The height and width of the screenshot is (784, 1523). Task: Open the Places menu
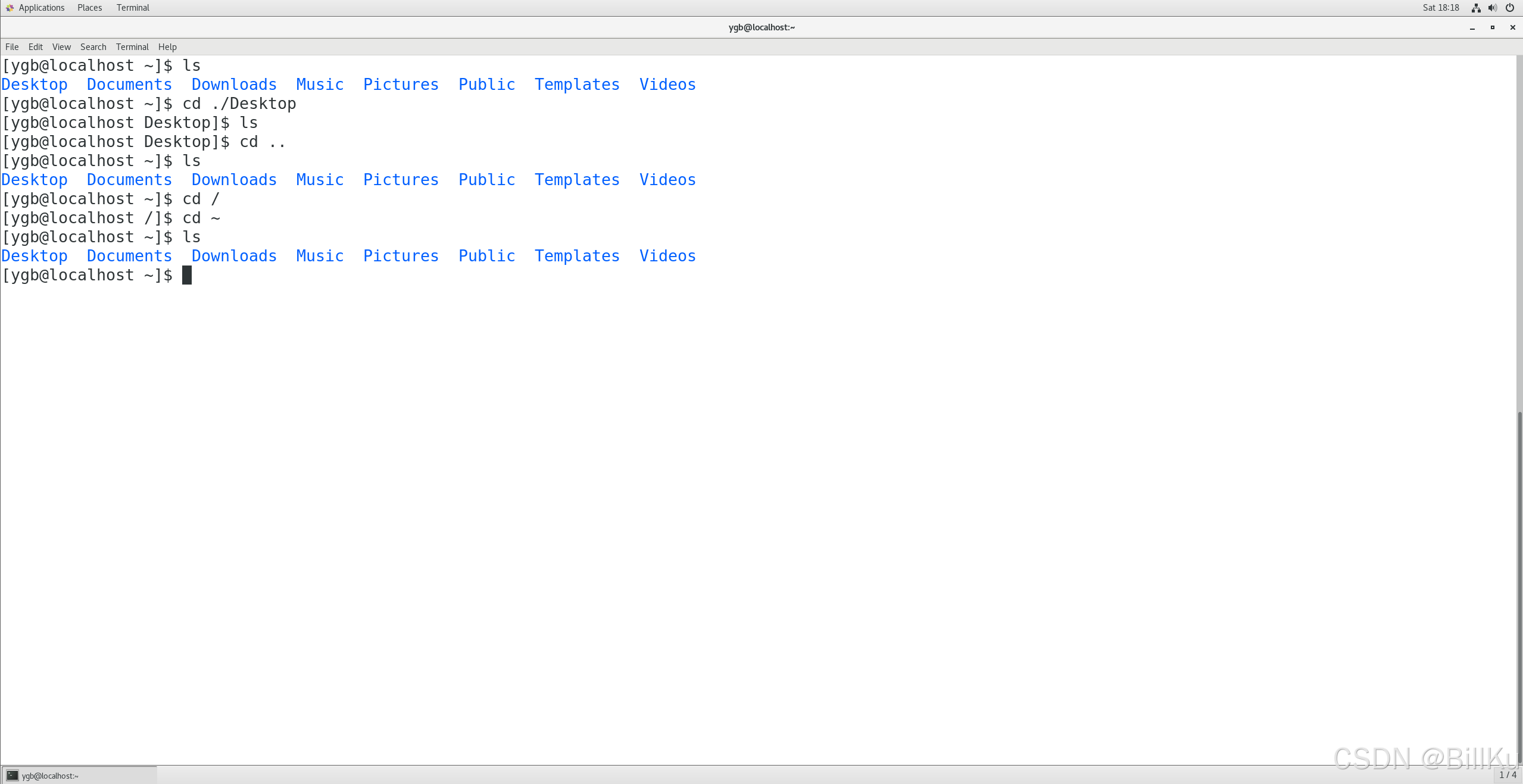(x=89, y=8)
